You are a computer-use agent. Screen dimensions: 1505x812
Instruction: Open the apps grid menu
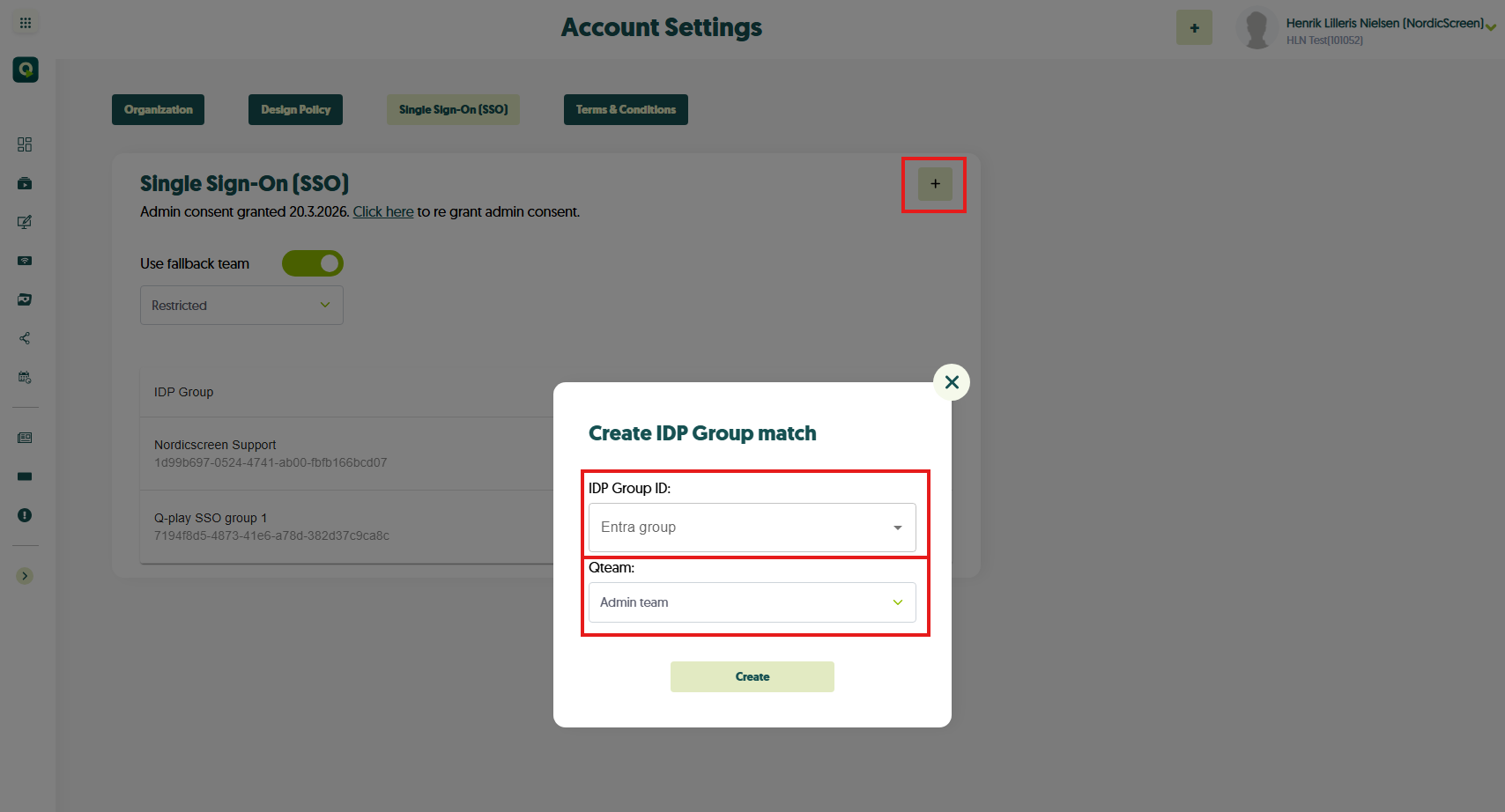point(26,23)
